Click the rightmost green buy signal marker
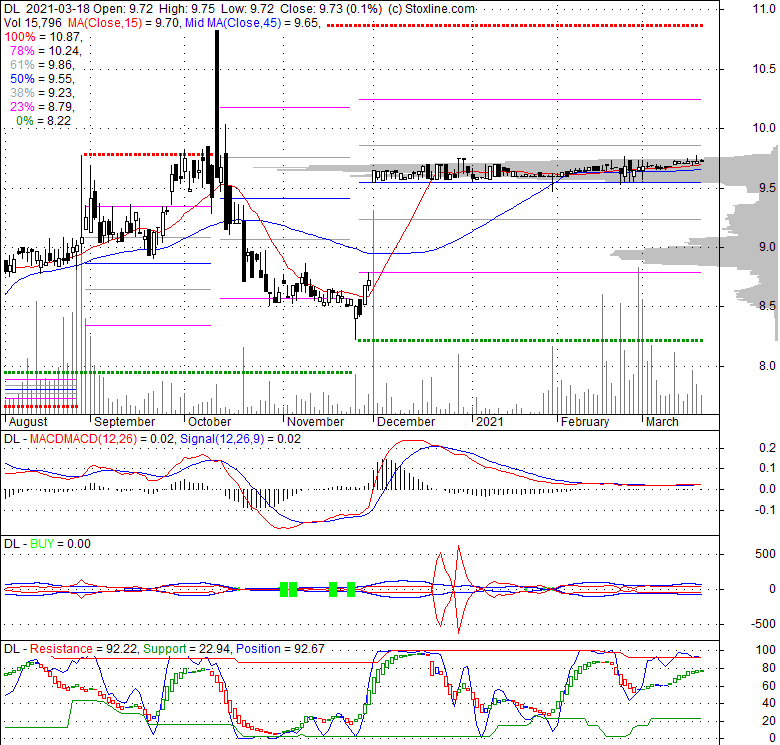 point(351,589)
